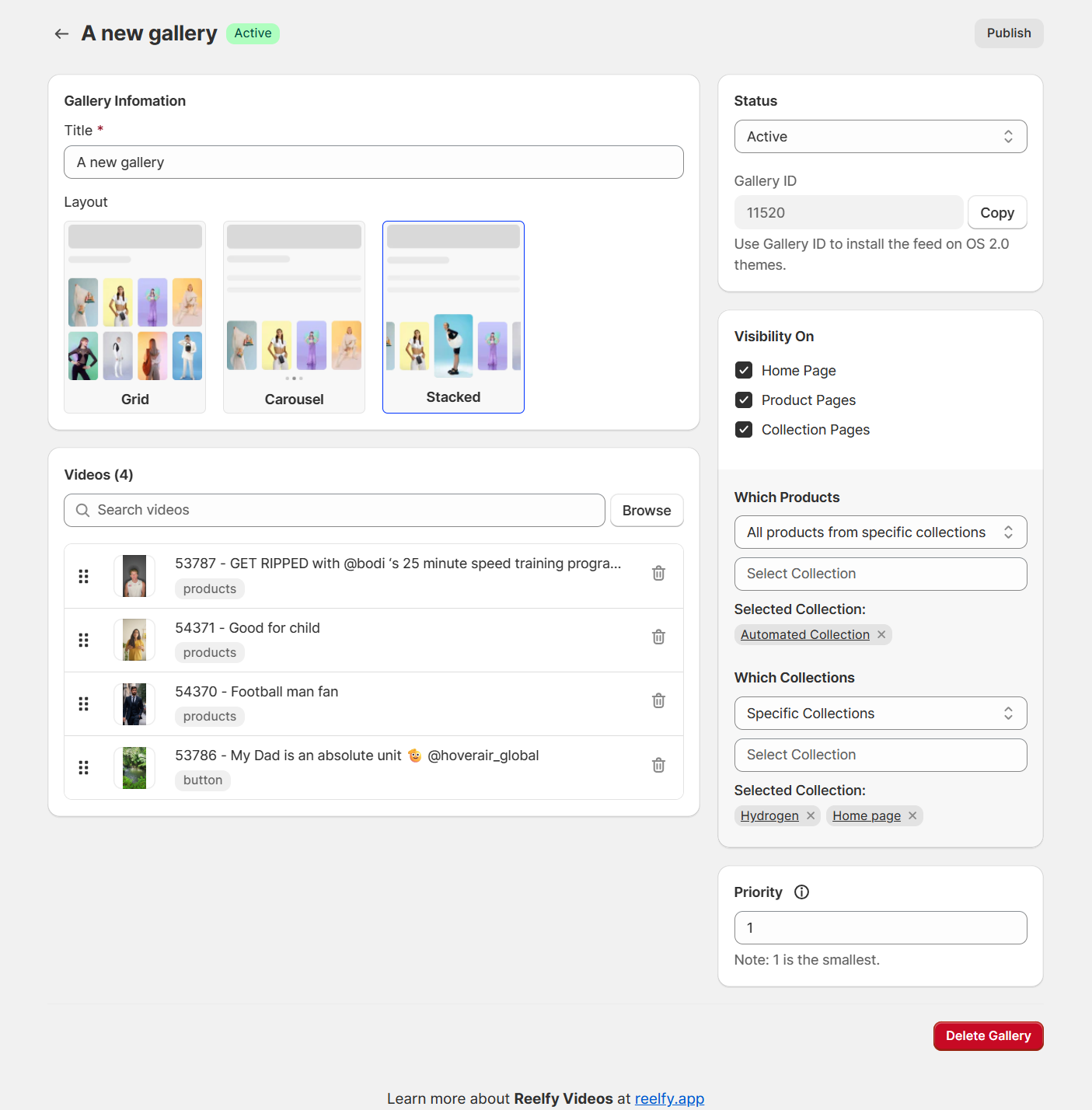Remove Football man fan video via trash icon
The image size is (1092, 1110).
pyautogui.click(x=658, y=700)
